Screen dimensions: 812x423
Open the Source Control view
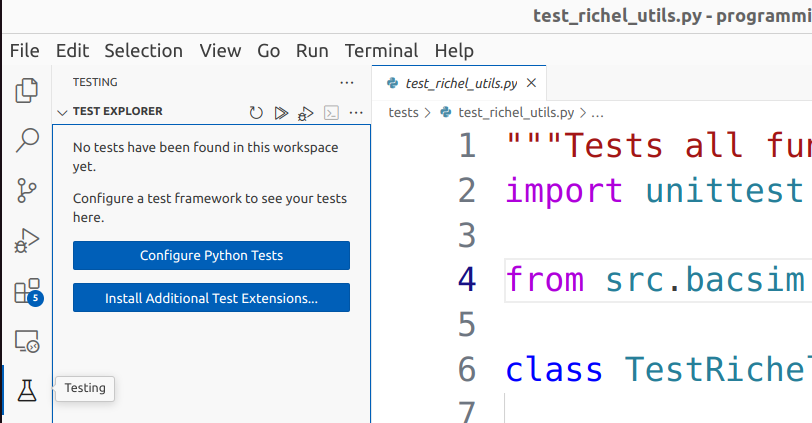pos(26,190)
